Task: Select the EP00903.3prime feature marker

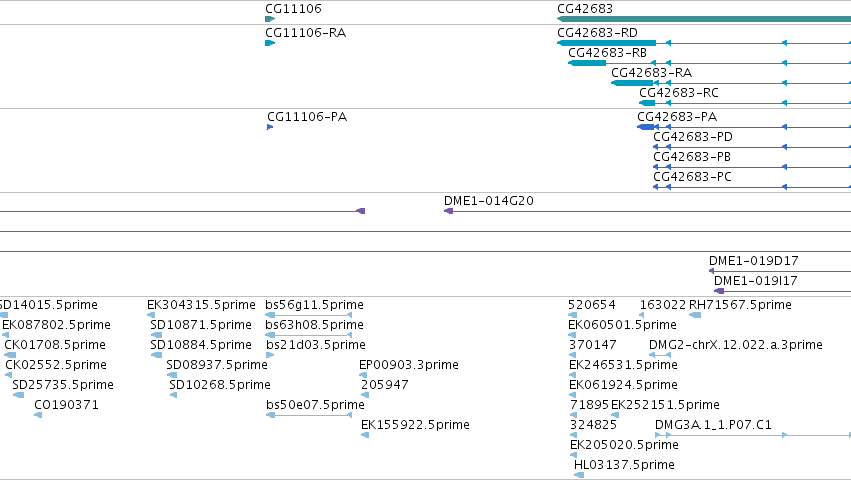Action: pos(363,375)
